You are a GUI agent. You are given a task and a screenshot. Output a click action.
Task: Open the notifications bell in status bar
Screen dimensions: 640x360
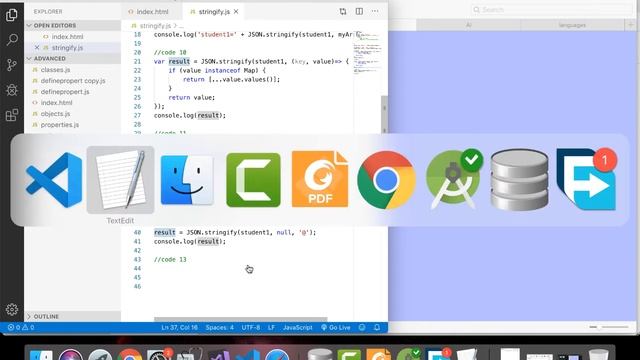click(x=377, y=327)
